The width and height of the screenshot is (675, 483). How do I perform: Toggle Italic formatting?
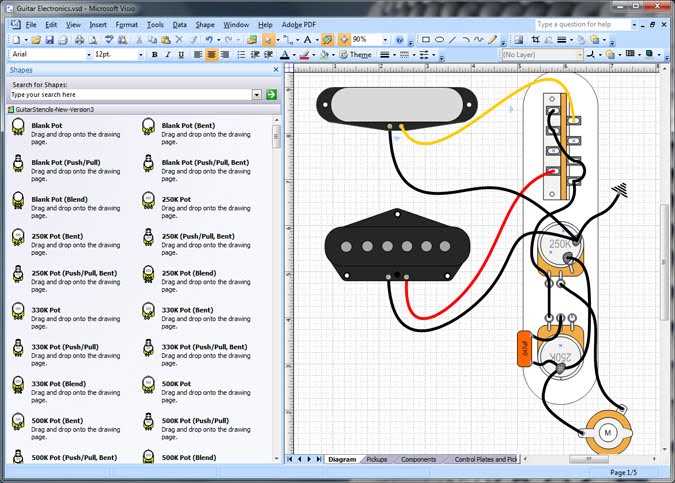(x=168, y=55)
